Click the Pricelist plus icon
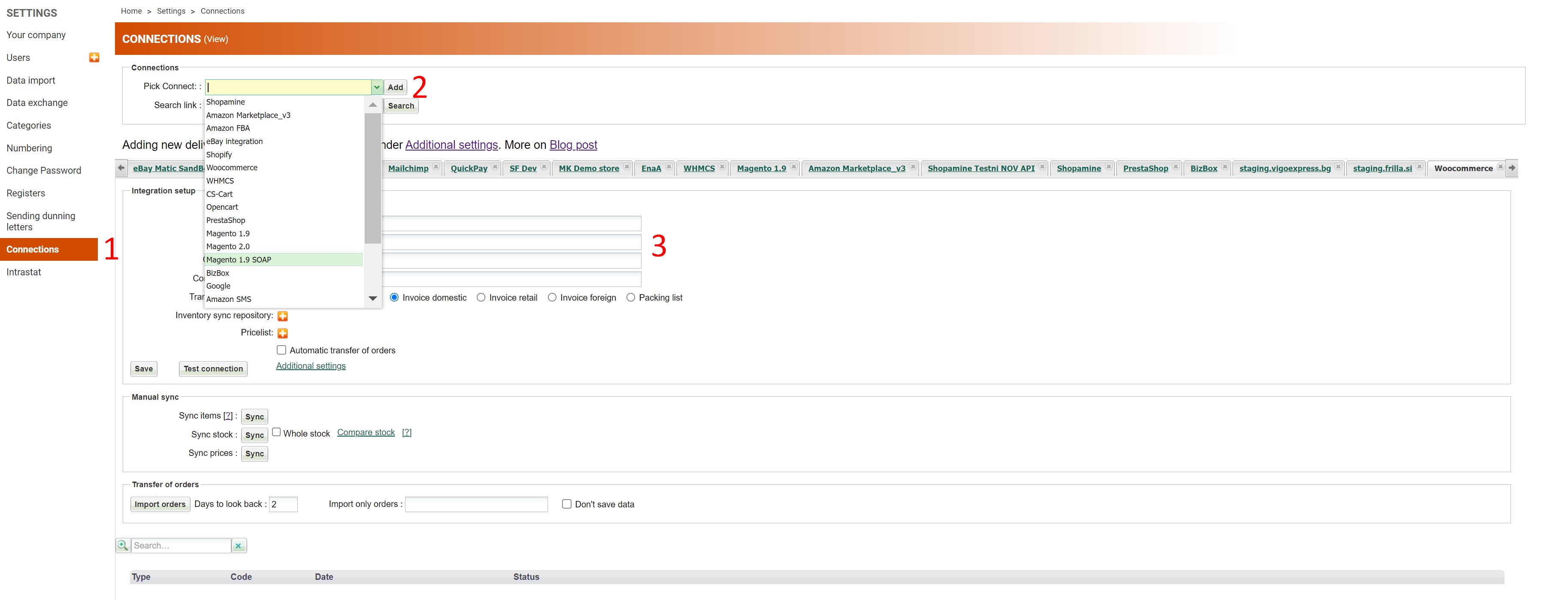The height and width of the screenshot is (600, 1568). tap(282, 333)
